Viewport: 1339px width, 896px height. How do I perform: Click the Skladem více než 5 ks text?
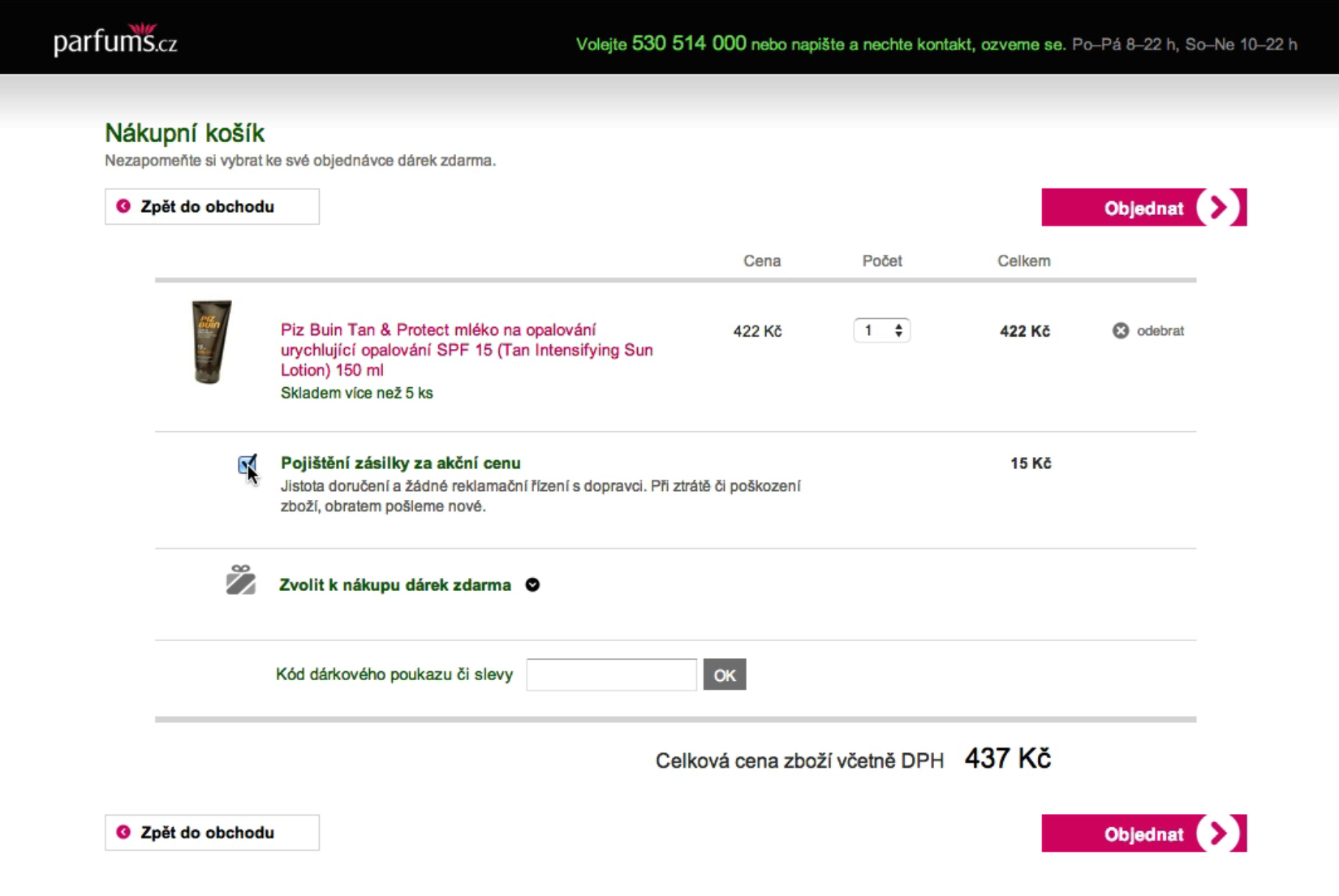pos(357,393)
